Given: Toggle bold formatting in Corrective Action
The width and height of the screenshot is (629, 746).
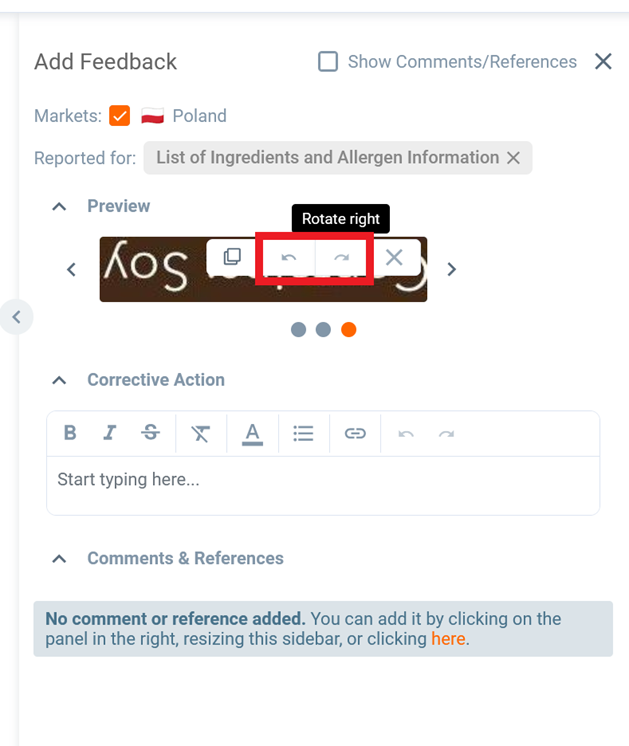Looking at the screenshot, I should pos(70,433).
